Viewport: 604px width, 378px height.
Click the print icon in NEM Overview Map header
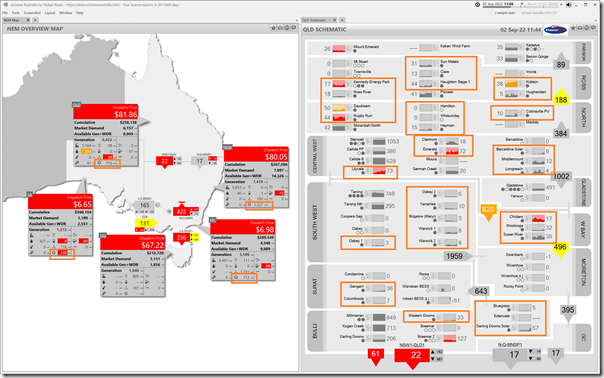(x=280, y=28)
